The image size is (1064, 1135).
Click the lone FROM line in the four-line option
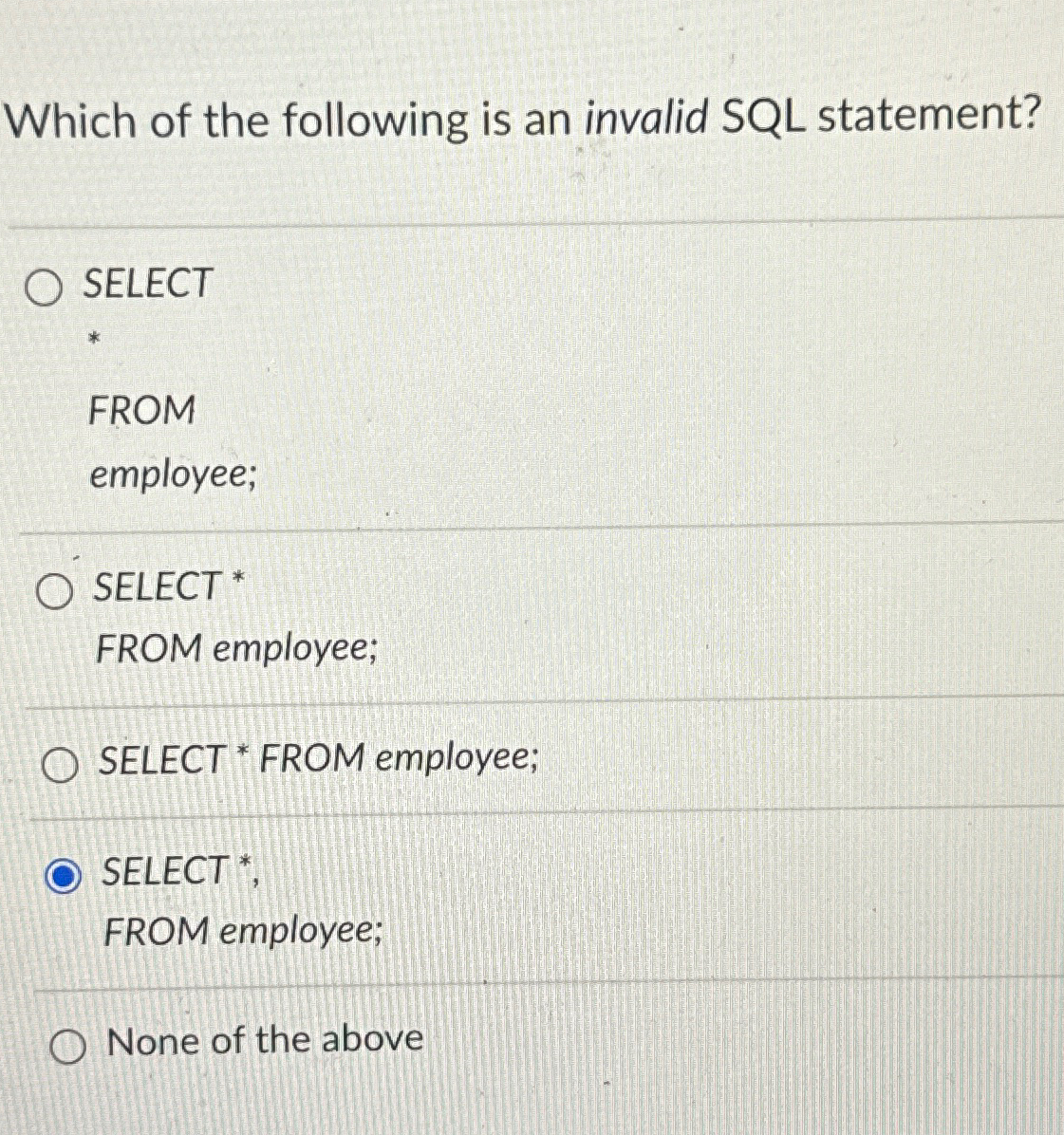pyautogui.click(x=141, y=410)
